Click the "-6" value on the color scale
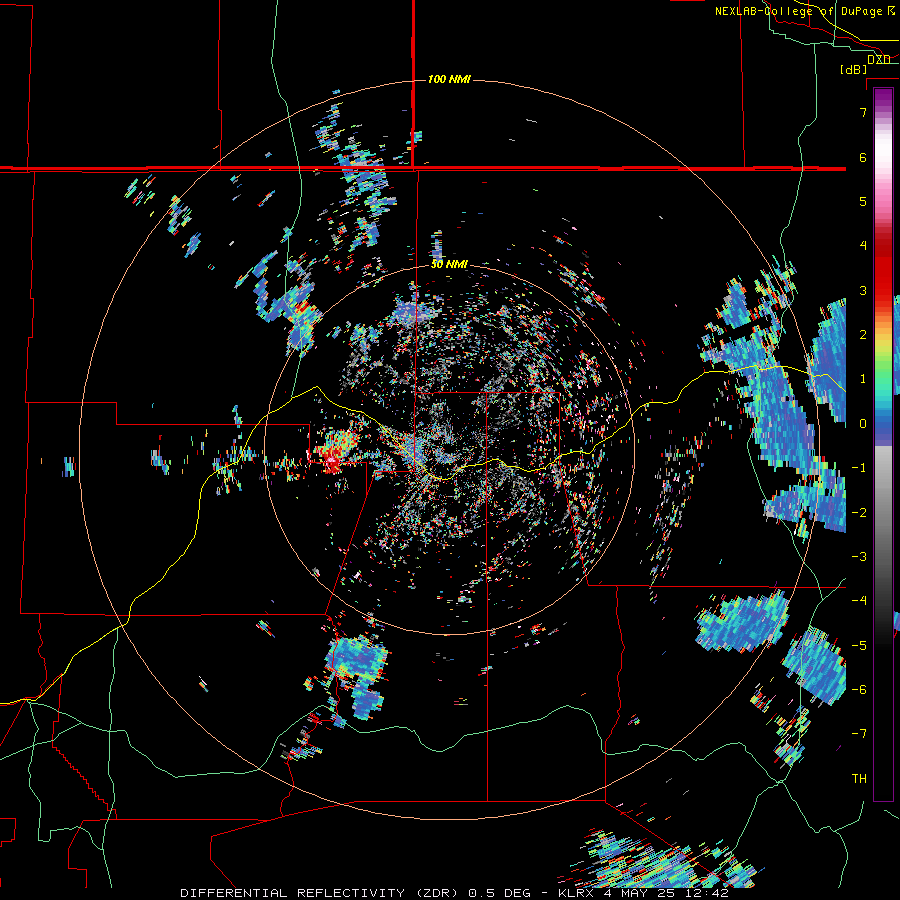 click(859, 689)
